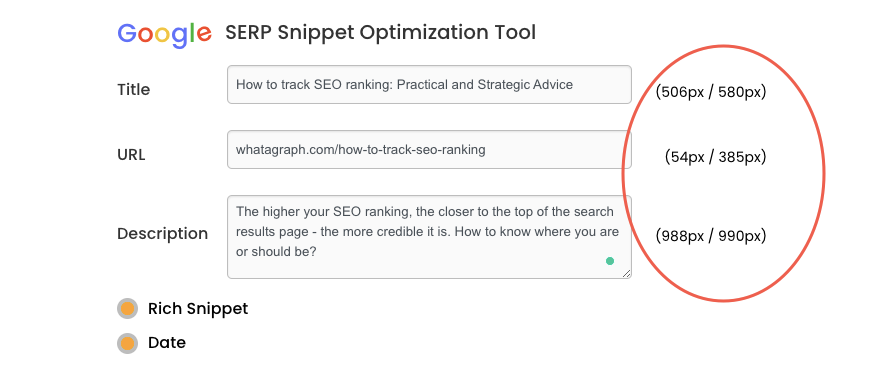The width and height of the screenshot is (883, 375).
Task: Toggle the Date switch
Action: pos(127,343)
